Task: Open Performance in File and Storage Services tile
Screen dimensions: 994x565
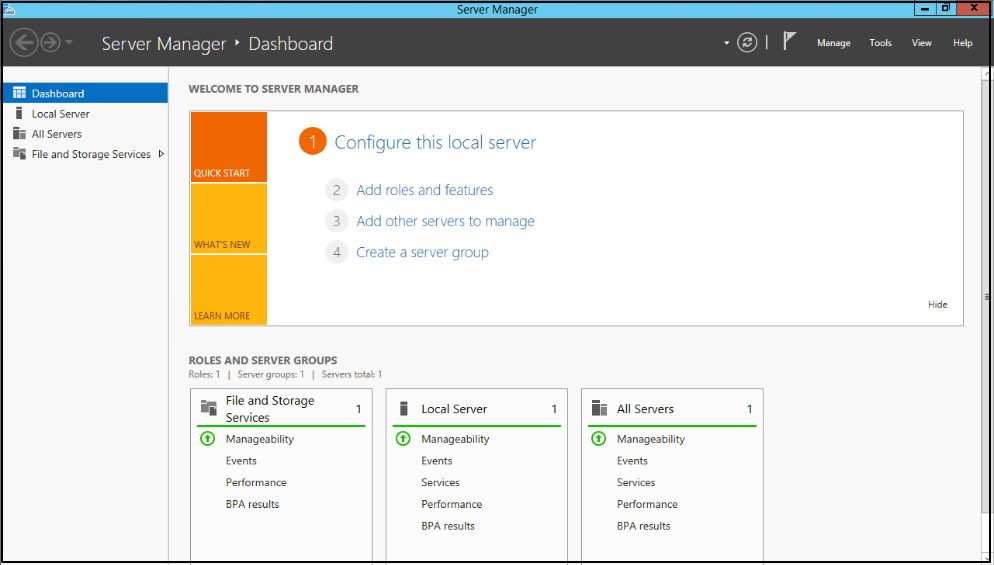Action: pos(256,482)
